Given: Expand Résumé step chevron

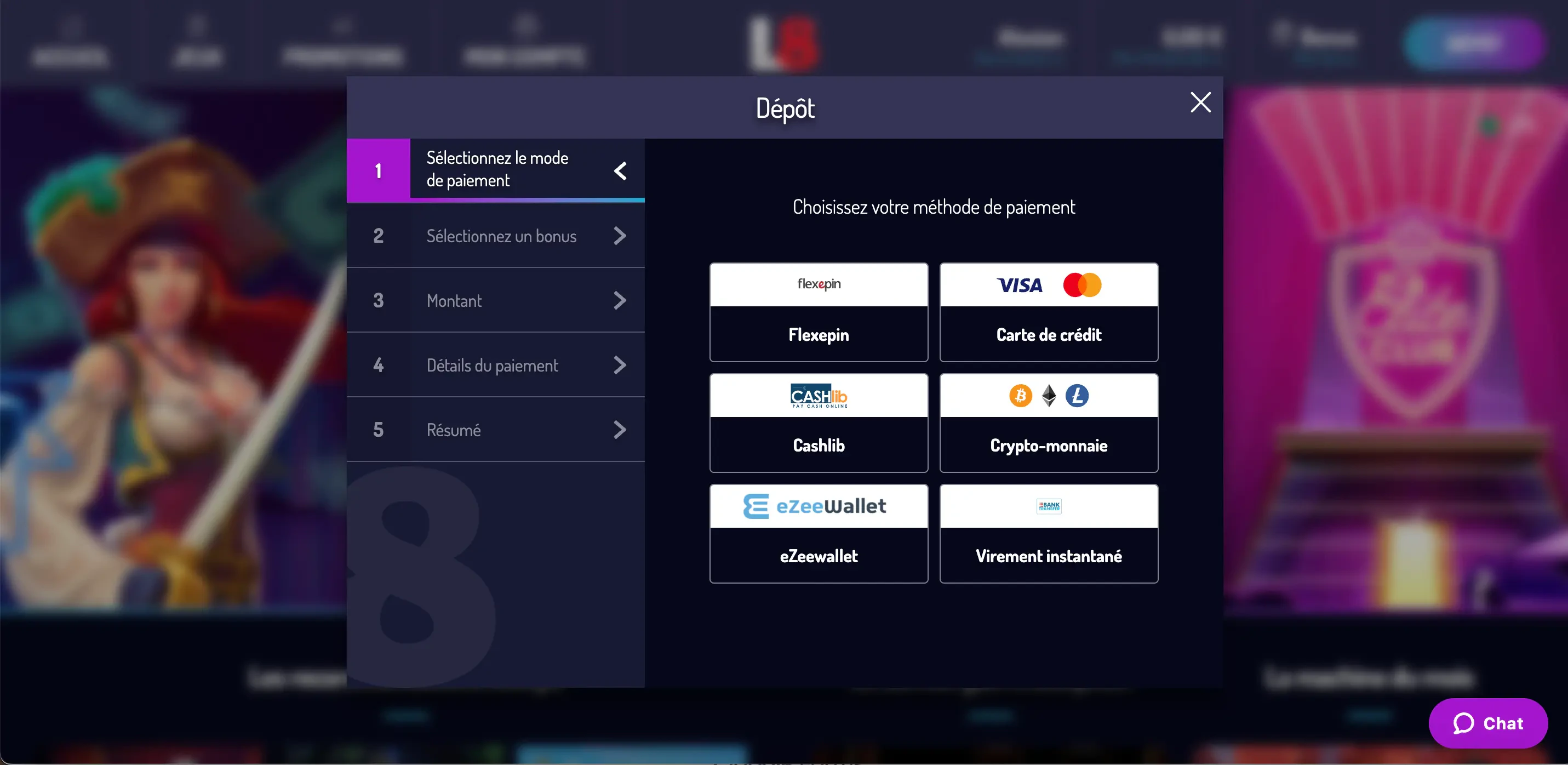Looking at the screenshot, I should tap(620, 430).
